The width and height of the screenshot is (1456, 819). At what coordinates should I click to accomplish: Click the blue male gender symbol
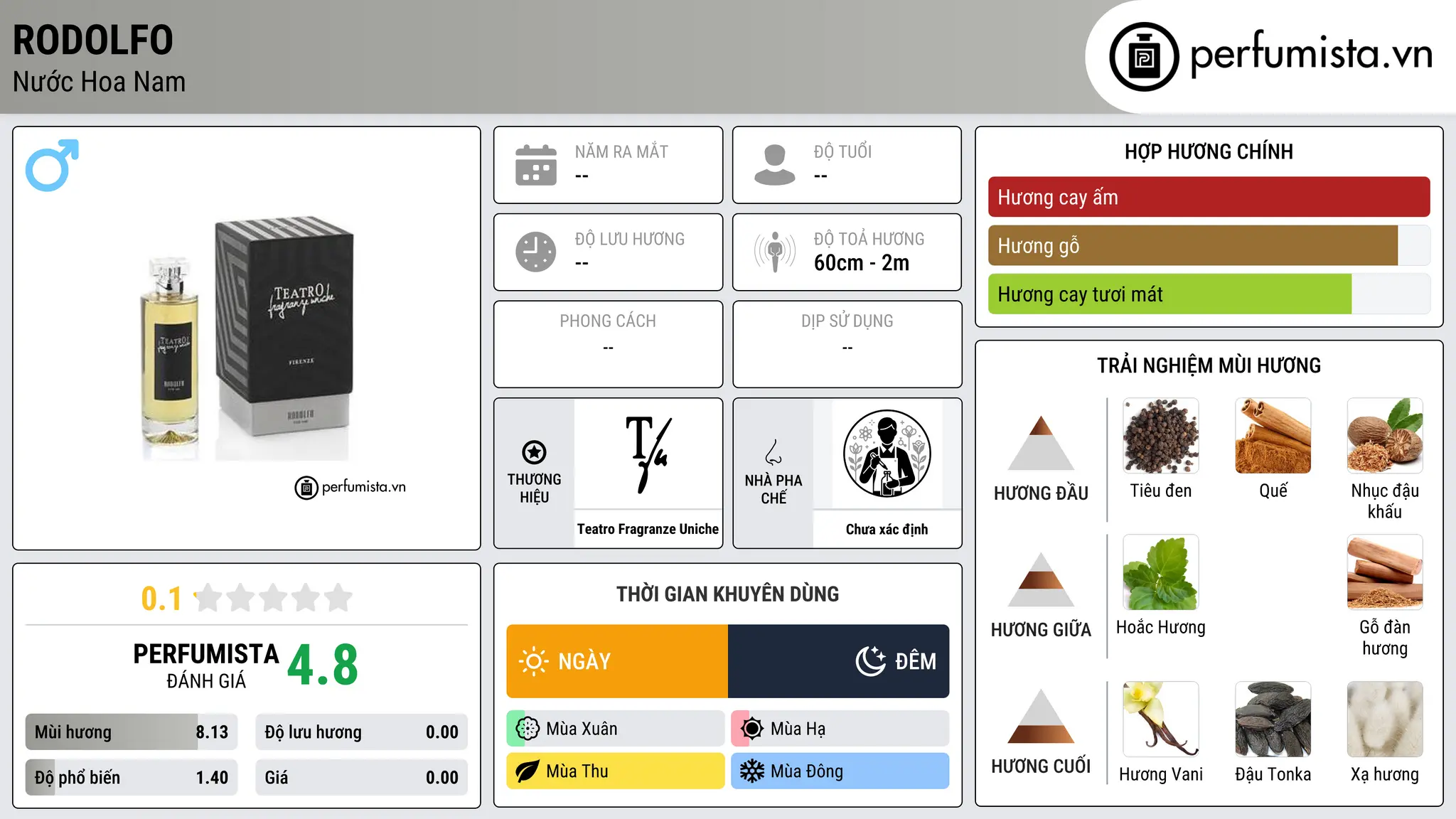(x=52, y=165)
